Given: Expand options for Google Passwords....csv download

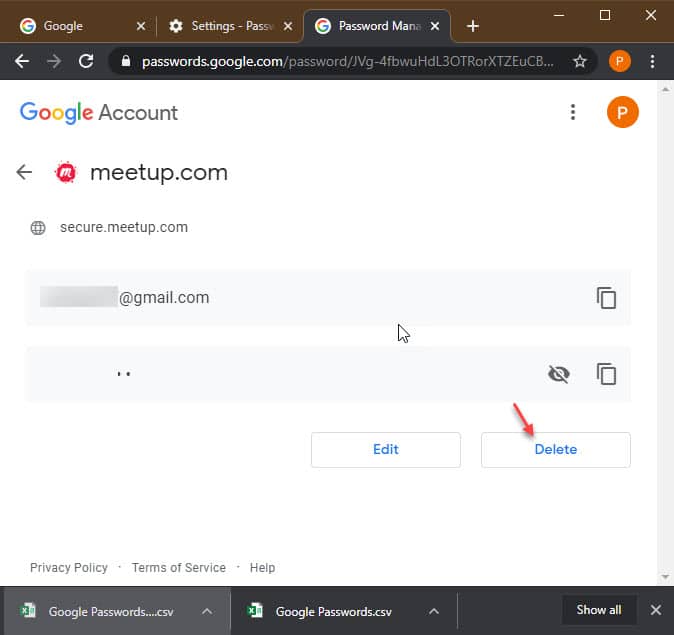Looking at the screenshot, I should pyautogui.click(x=207, y=611).
